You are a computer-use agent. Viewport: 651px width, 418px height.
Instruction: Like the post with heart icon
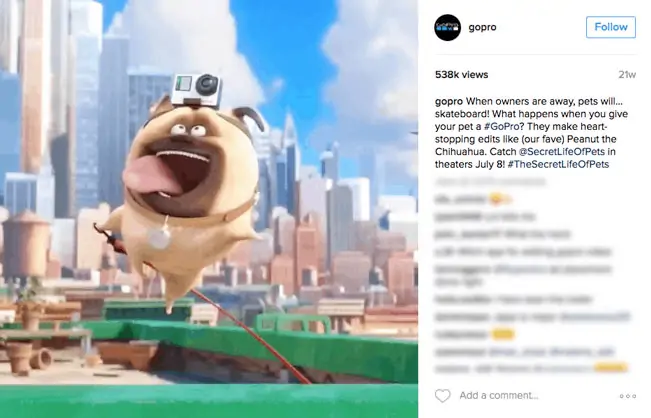click(x=443, y=395)
